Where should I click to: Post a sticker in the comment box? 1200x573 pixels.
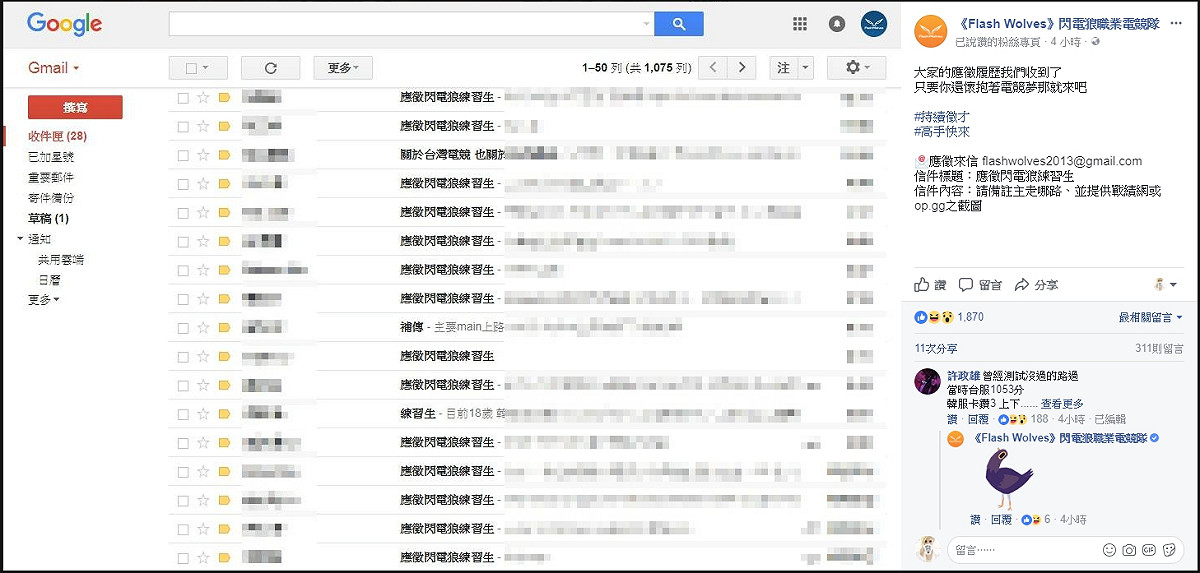tap(1169, 550)
